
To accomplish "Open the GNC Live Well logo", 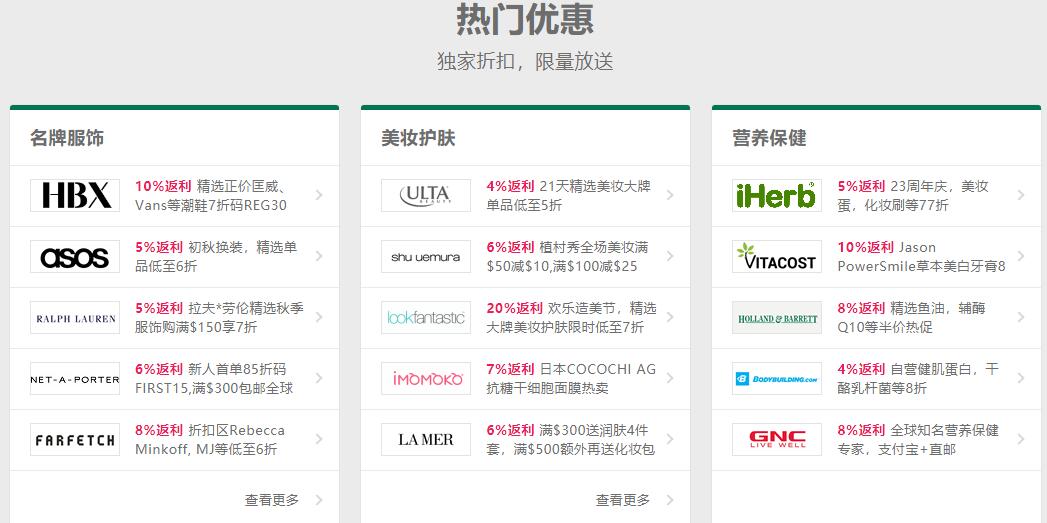I will [x=777, y=440].
